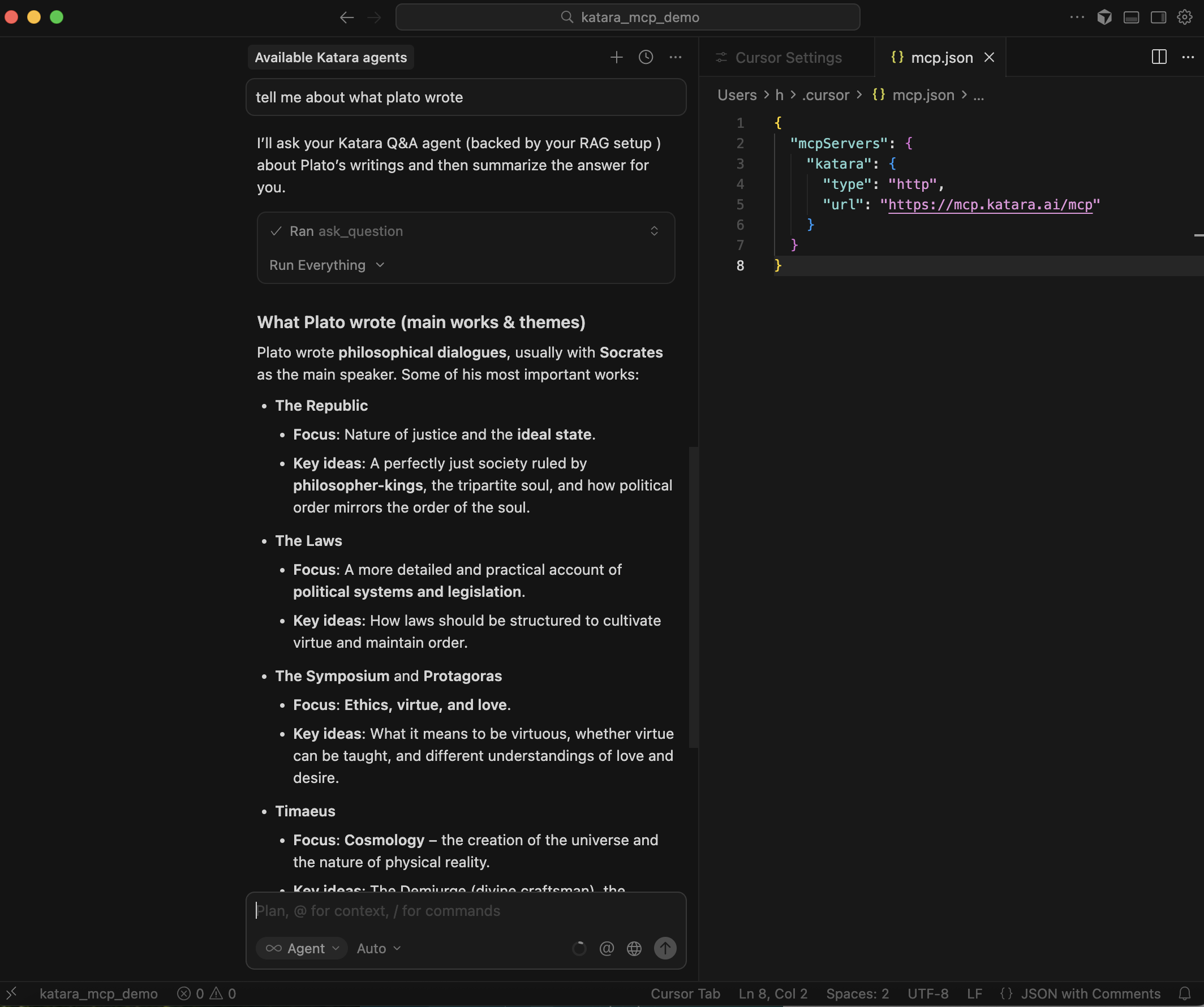
Task: Click the JSON with Comments language mode
Action: 1090,993
